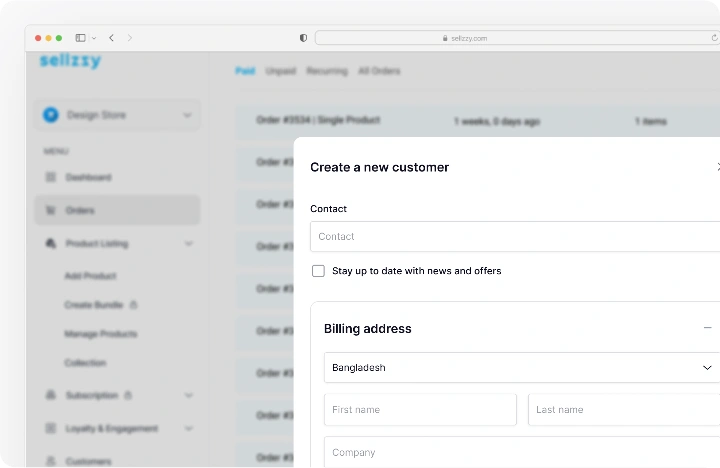The image size is (720, 468).
Task: Click the Design Store avatar icon
Action: 51,115
